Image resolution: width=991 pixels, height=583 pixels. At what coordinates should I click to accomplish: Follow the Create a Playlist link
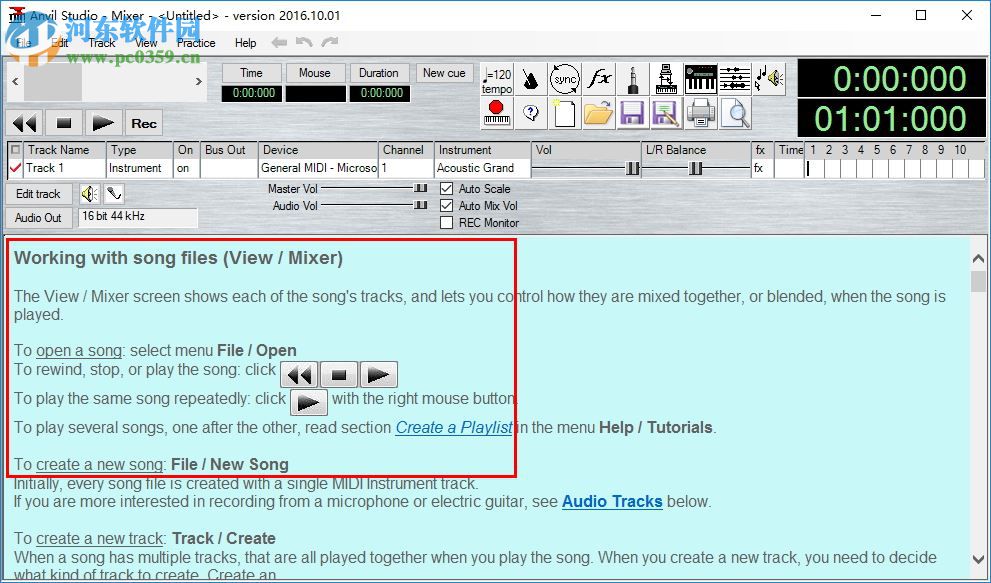point(454,427)
